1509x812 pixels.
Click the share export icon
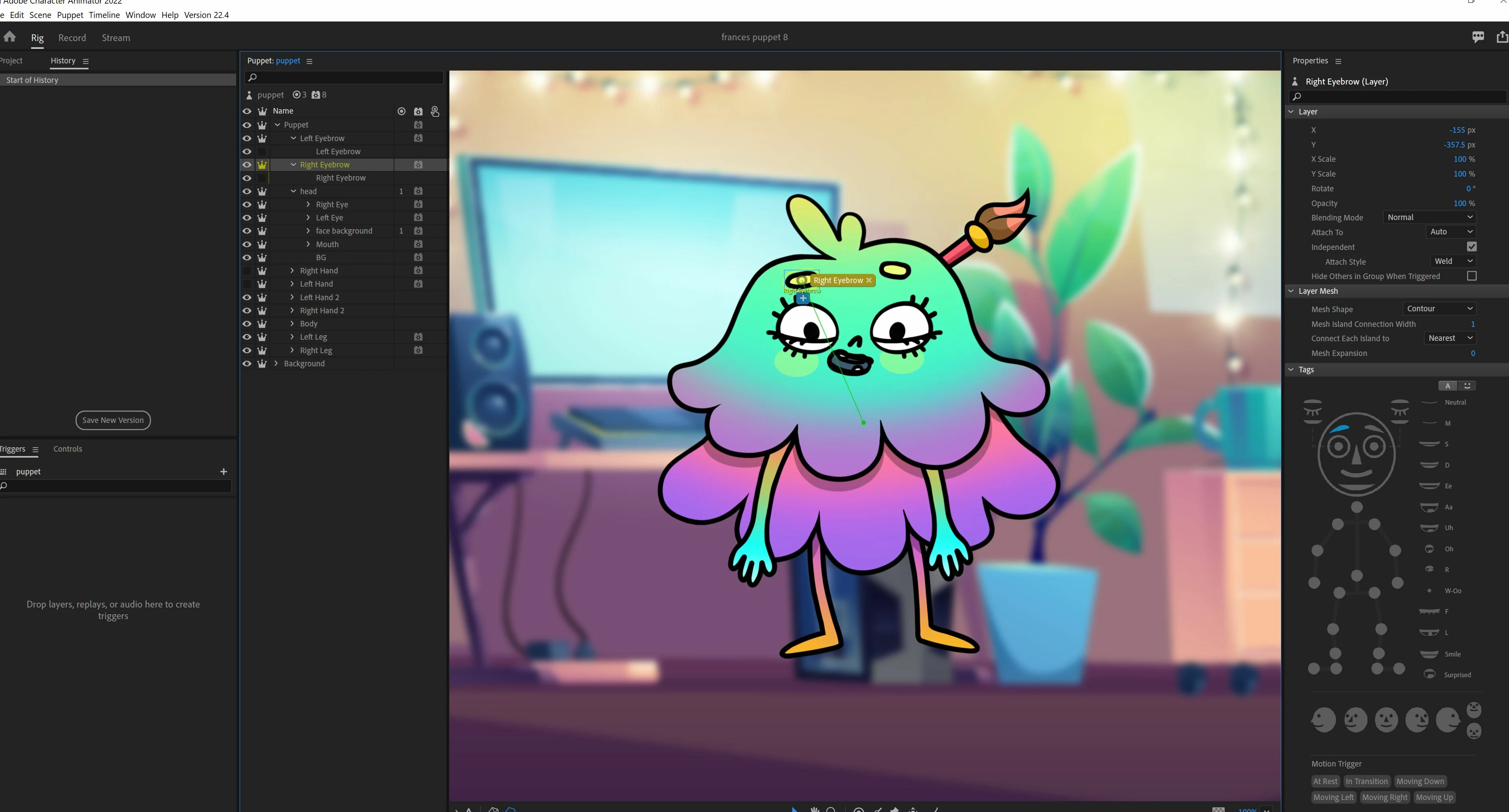pyautogui.click(x=1502, y=37)
